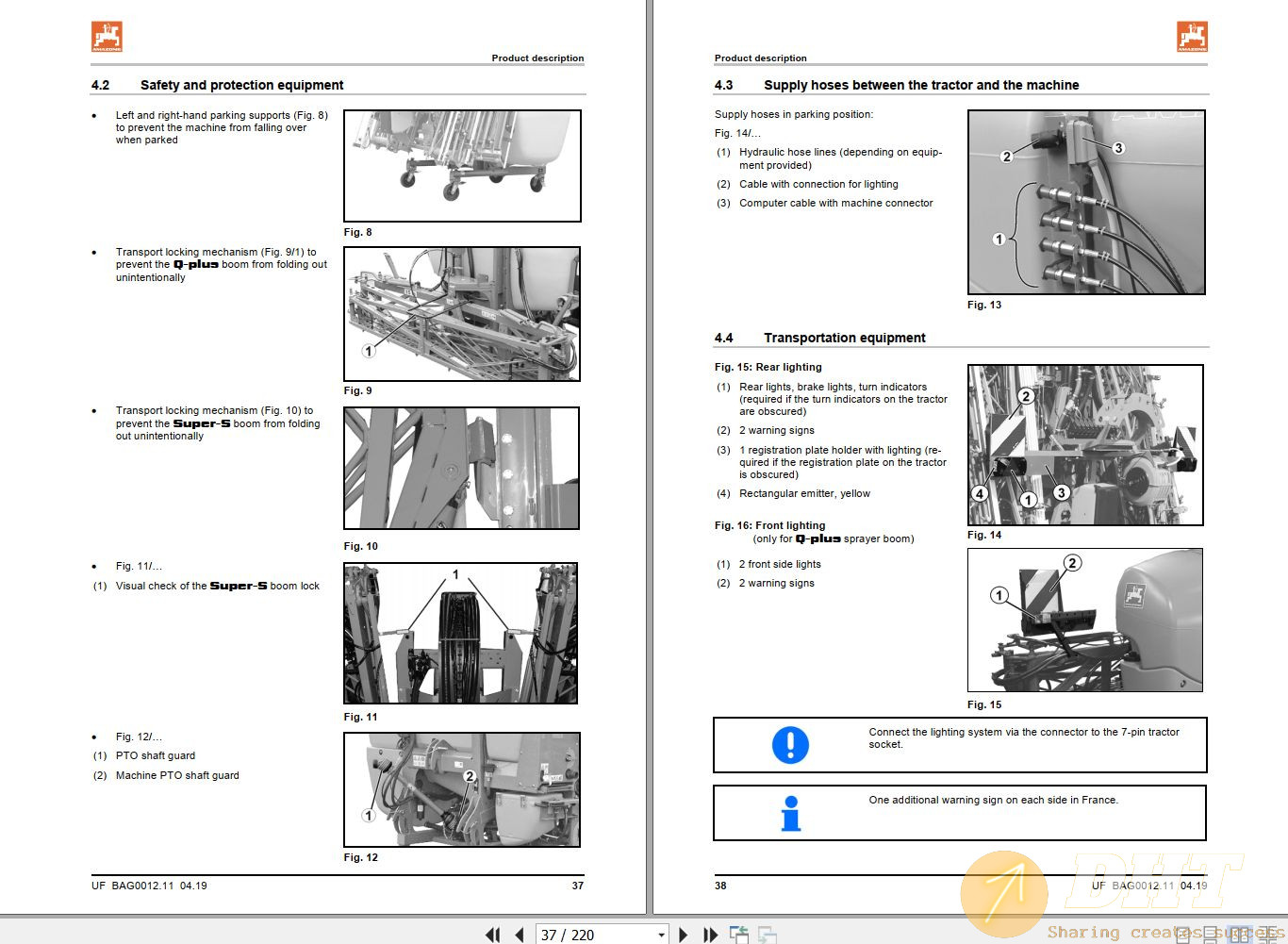Click heading '4.3 Supply hoses between the tractor and the machine'

[897, 85]
